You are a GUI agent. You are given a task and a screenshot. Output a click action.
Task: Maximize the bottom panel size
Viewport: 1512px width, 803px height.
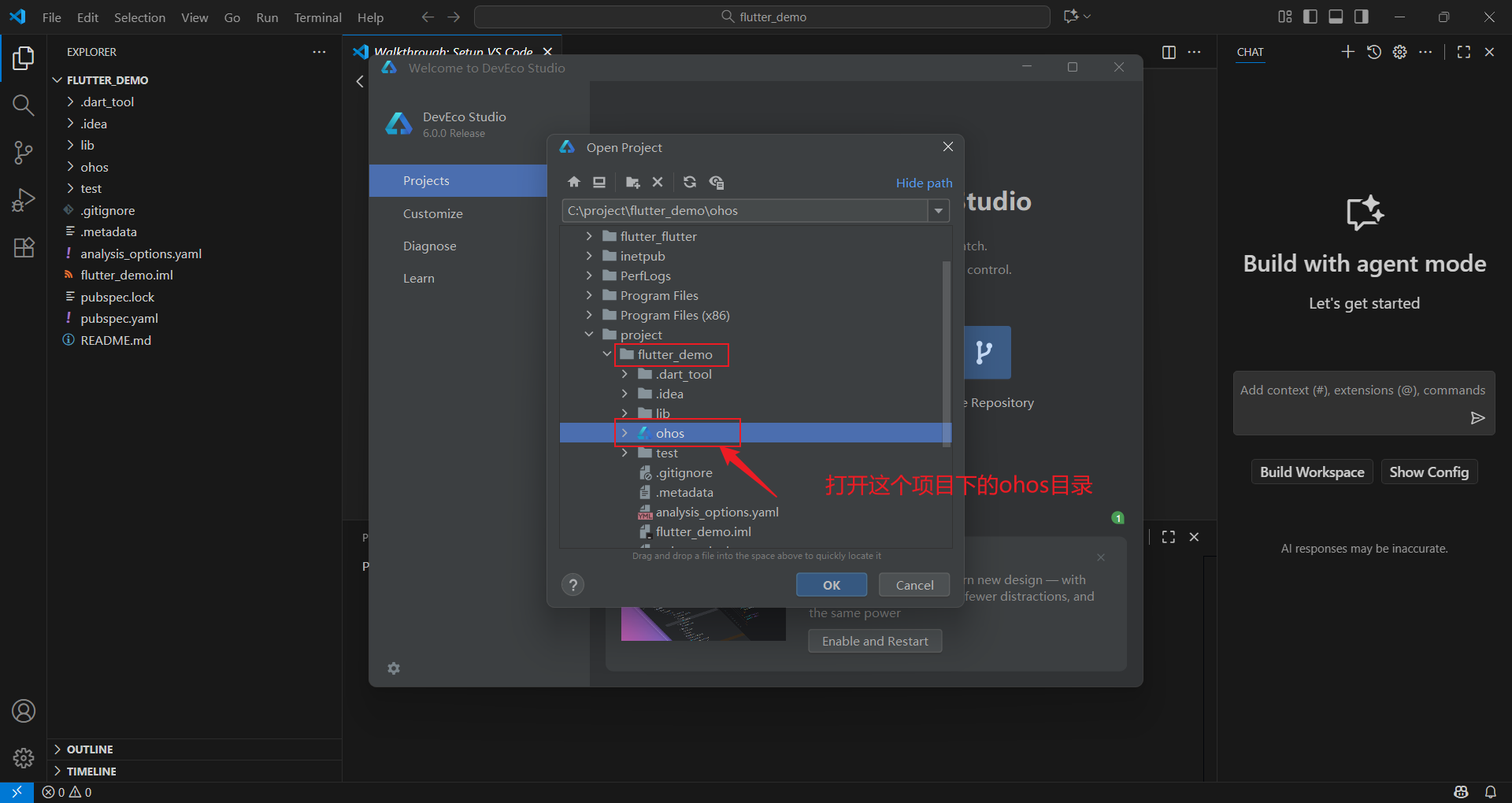(1169, 537)
